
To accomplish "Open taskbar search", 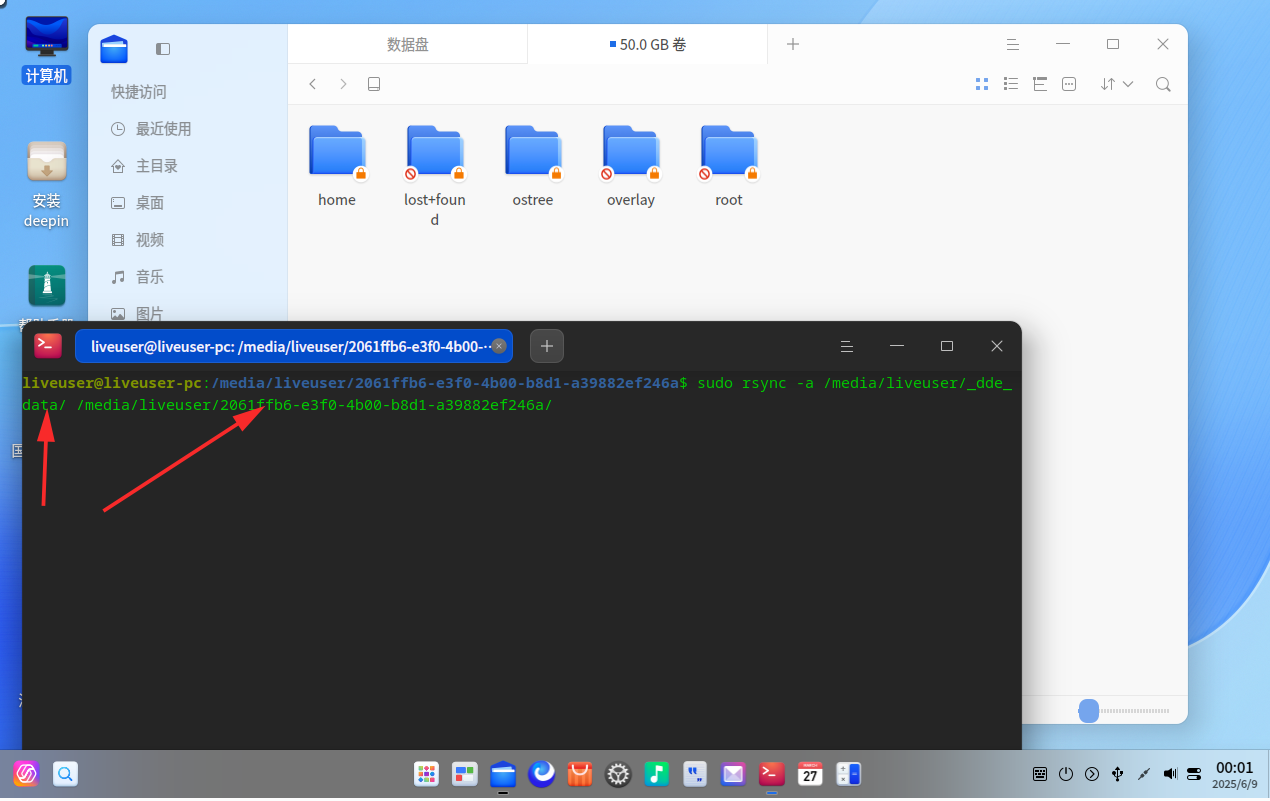I will [x=65, y=773].
